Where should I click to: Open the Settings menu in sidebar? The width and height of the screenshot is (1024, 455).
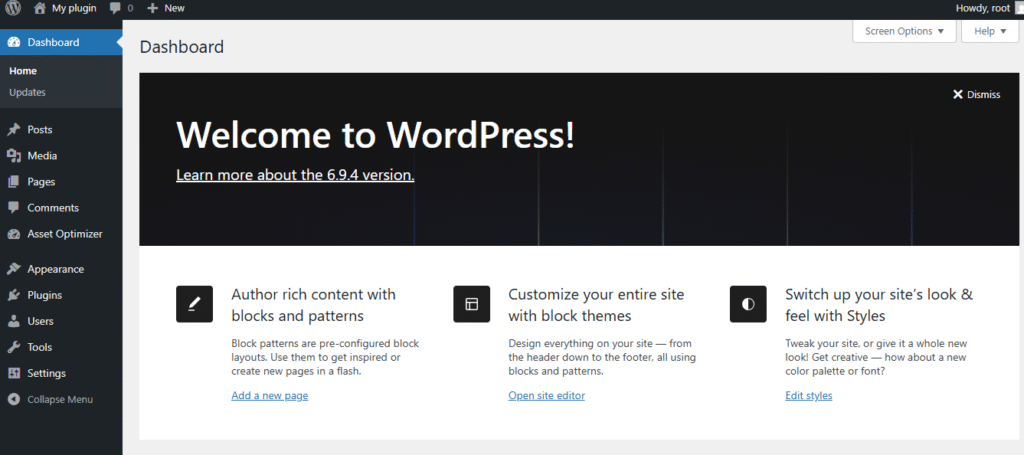(x=46, y=373)
